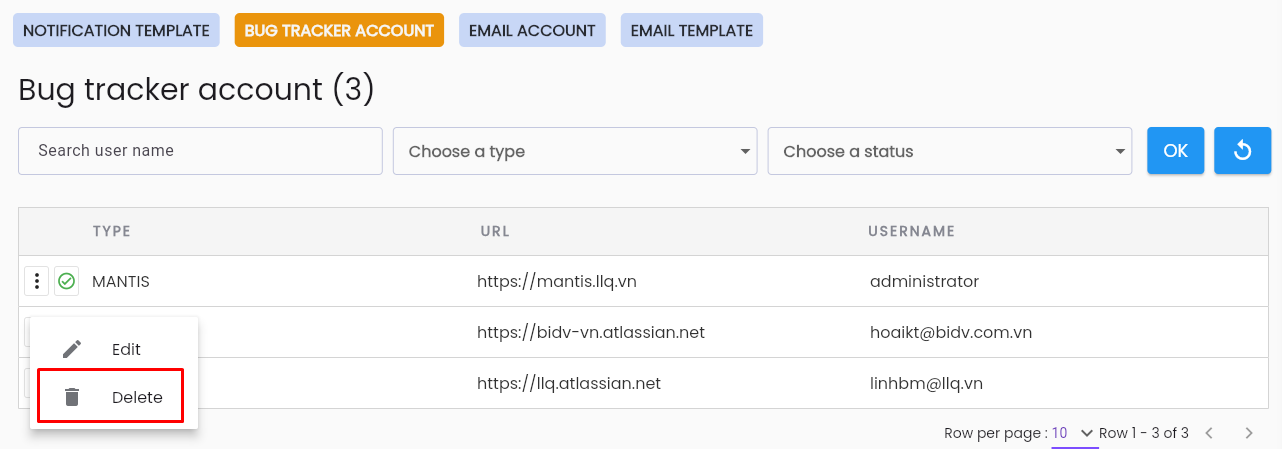Expand the Choose a type dropdown
This screenshot has width=1282, height=449.
tap(575, 151)
